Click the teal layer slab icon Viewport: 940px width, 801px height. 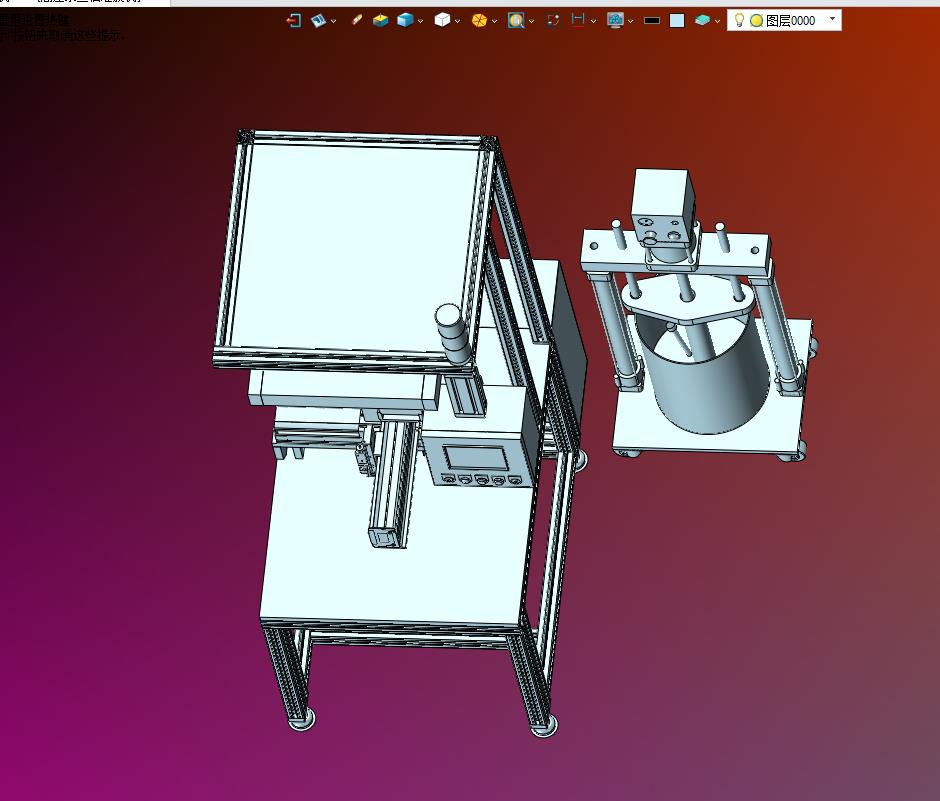(702, 20)
